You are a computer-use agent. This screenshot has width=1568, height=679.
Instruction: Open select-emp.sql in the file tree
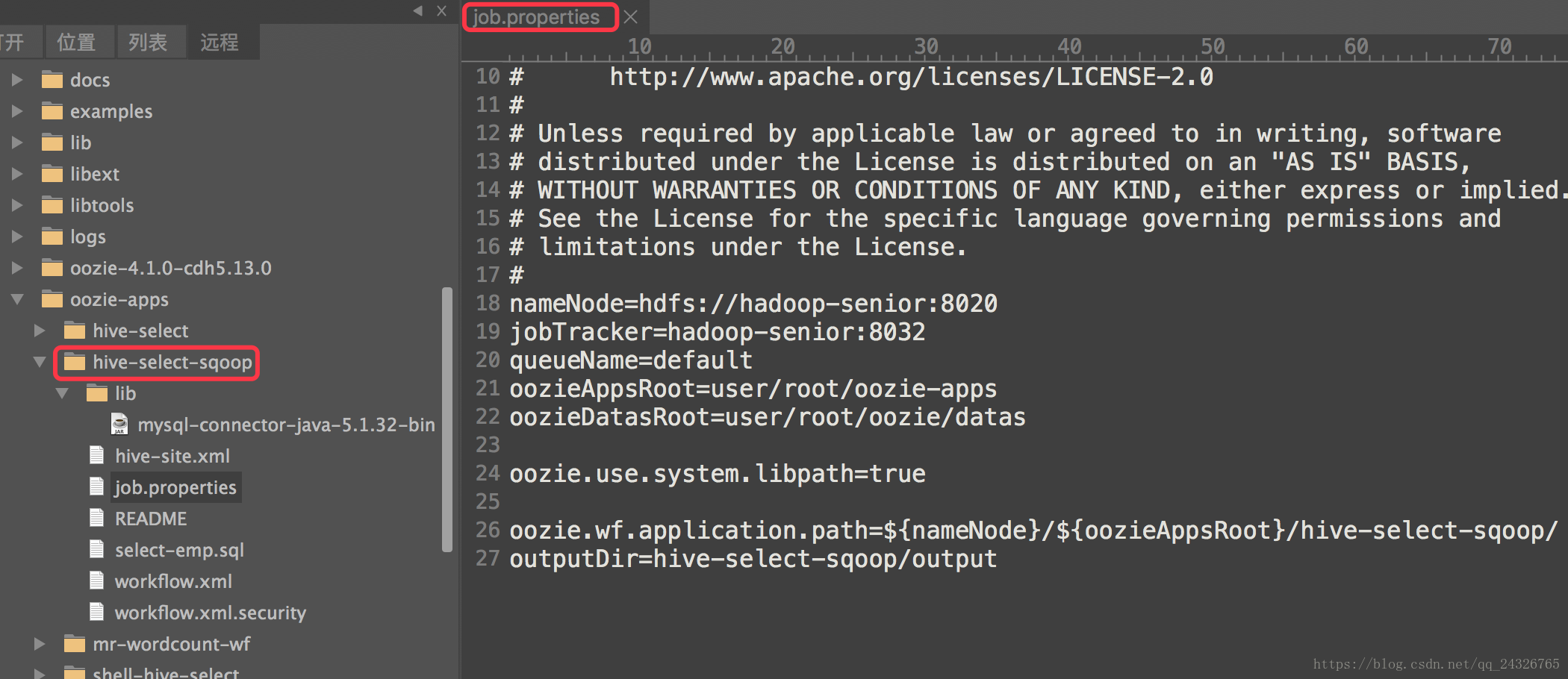[x=179, y=550]
